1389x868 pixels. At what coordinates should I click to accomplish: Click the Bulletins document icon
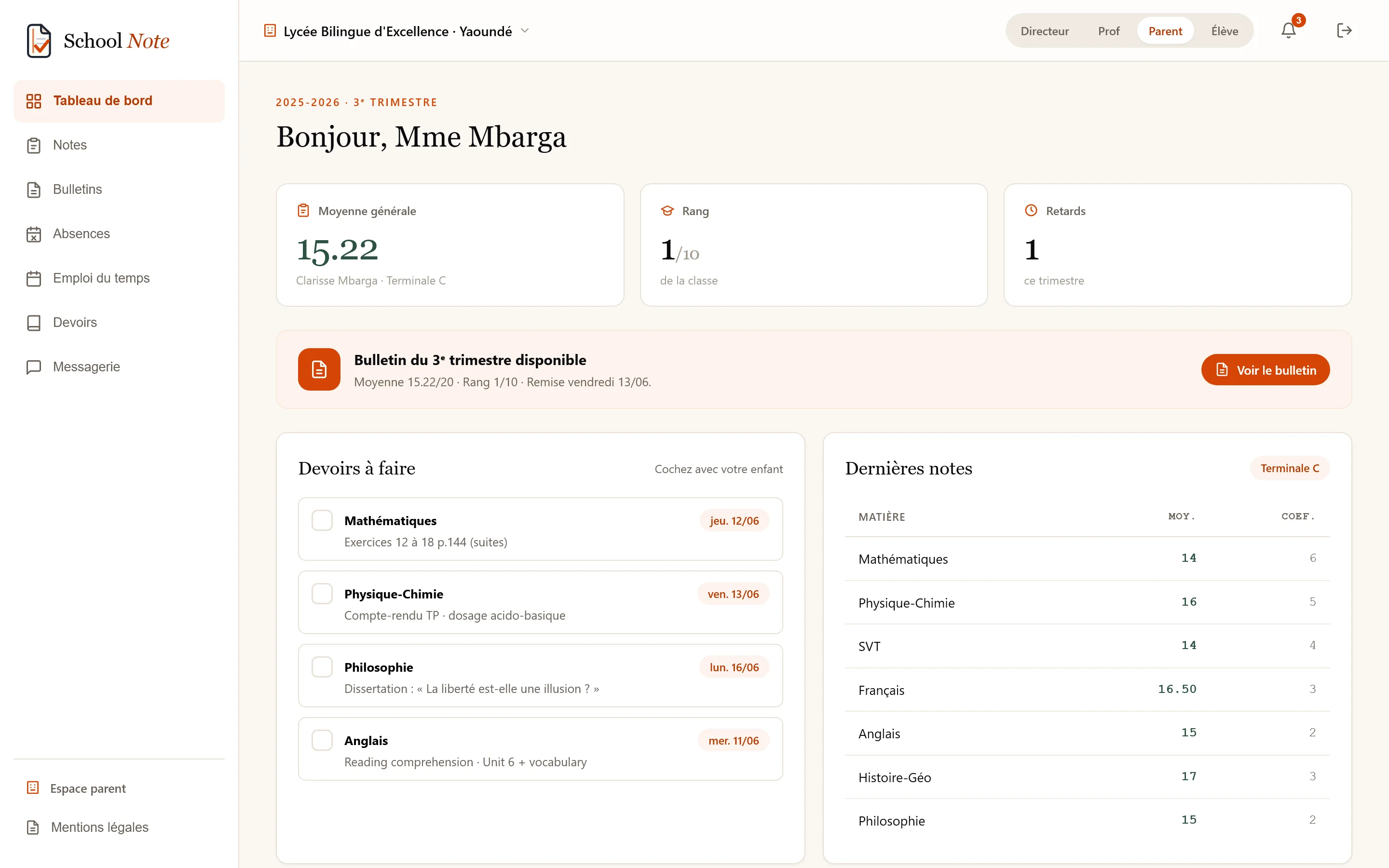pos(34,190)
